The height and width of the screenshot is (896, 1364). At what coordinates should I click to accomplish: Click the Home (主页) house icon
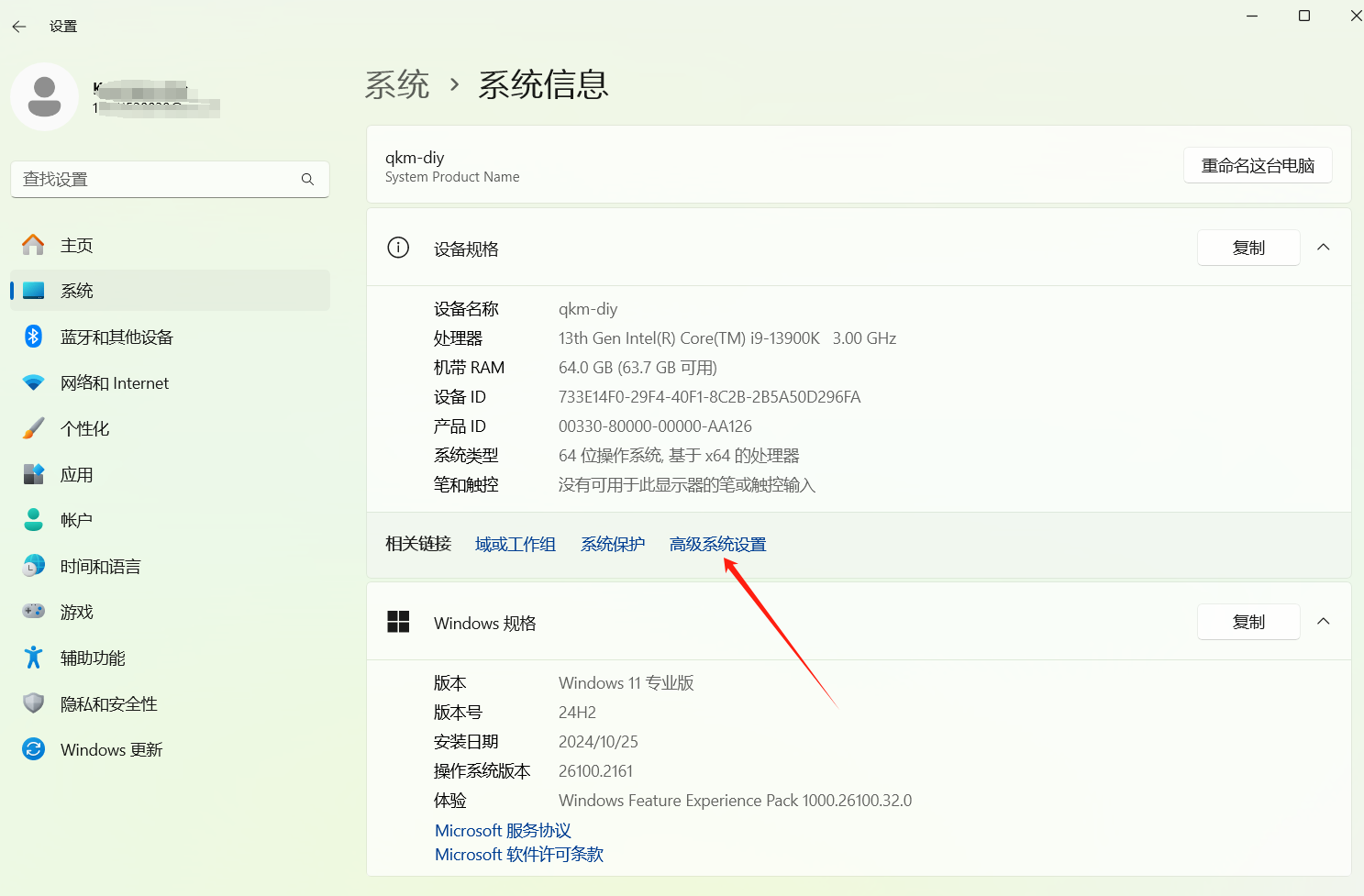click(33, 245)
